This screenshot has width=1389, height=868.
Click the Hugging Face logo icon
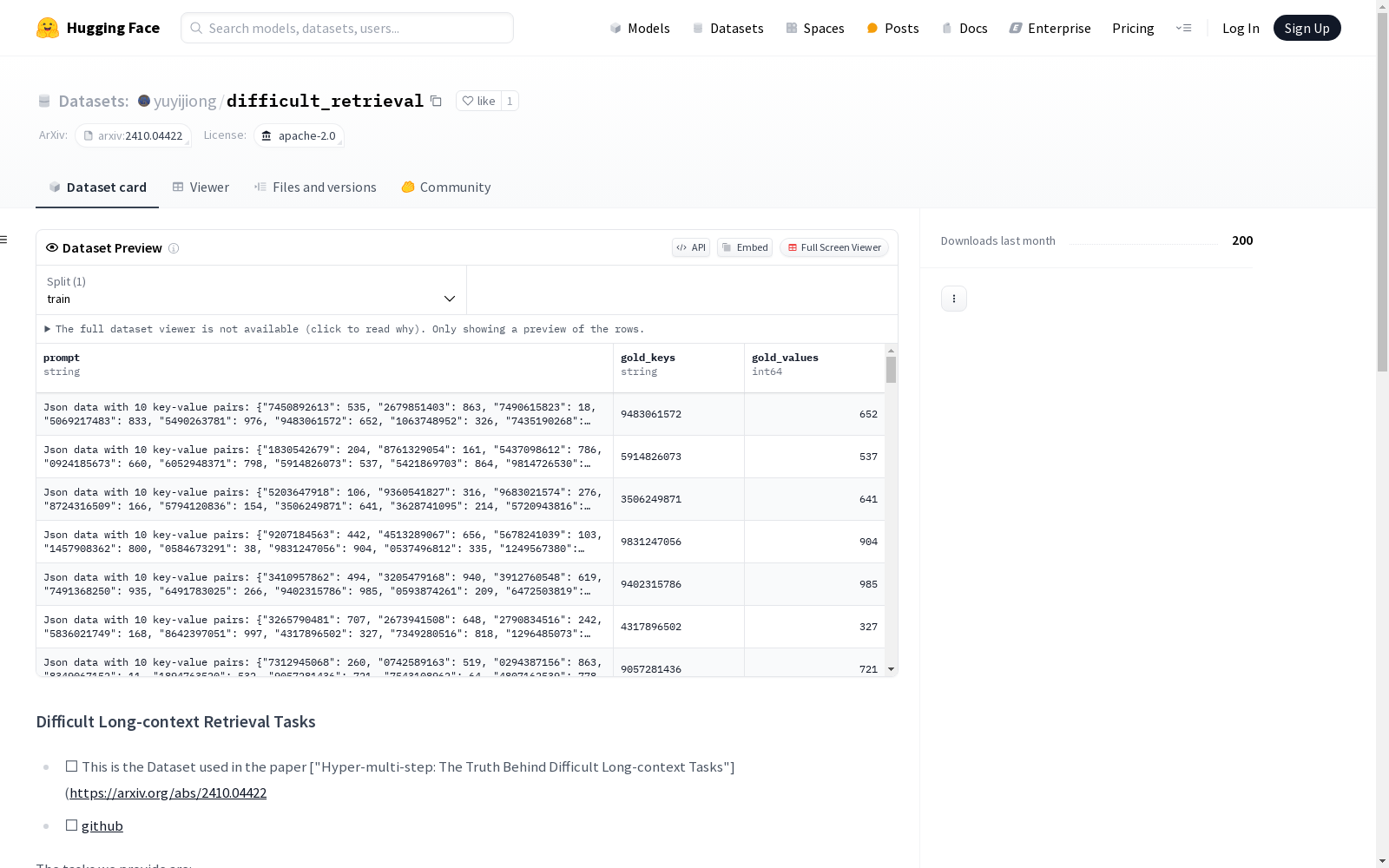point(48,28)
